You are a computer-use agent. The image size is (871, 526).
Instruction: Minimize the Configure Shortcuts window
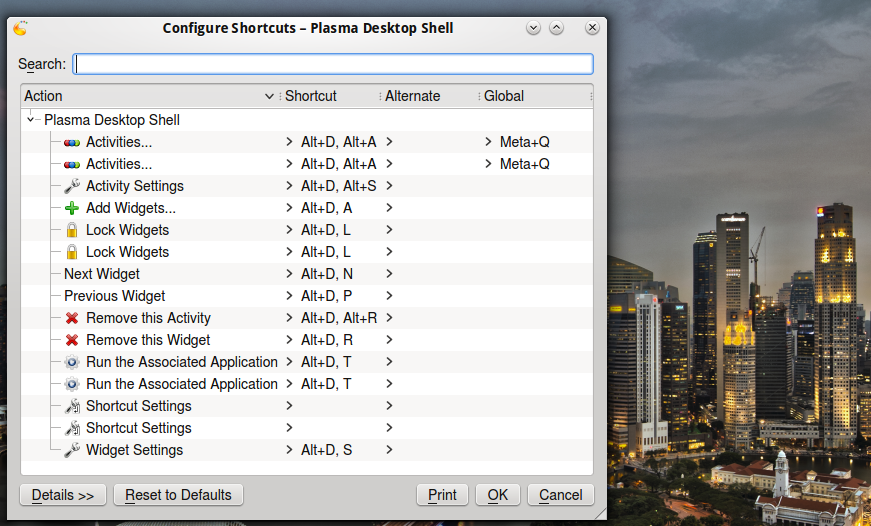coord(533,28)
